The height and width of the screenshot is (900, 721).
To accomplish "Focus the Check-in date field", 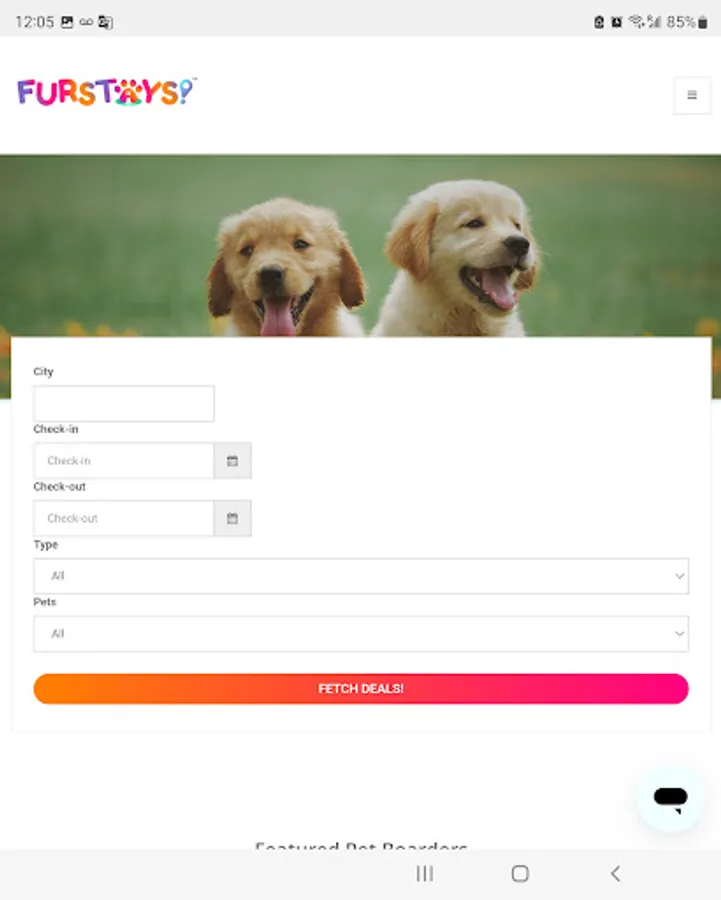I will (x=124, y=461).
